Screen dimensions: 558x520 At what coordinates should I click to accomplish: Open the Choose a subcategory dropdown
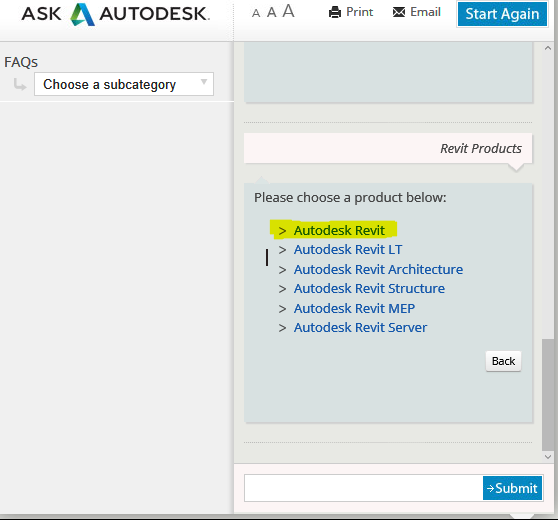click(x=124, y=84)
